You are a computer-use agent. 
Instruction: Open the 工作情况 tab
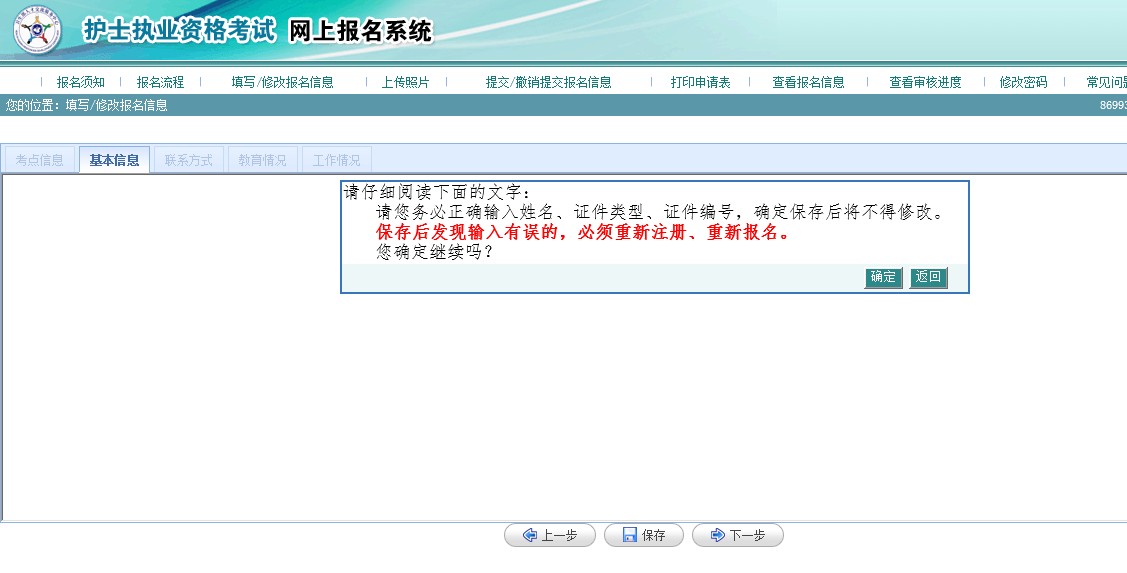(x=336, y=160)
